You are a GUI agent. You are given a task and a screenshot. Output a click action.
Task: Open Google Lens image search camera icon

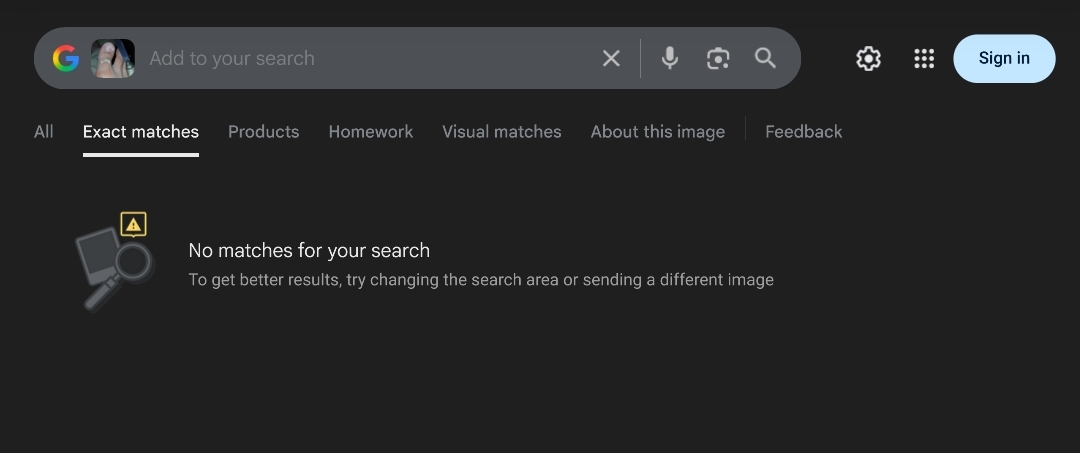coord(718,59)
